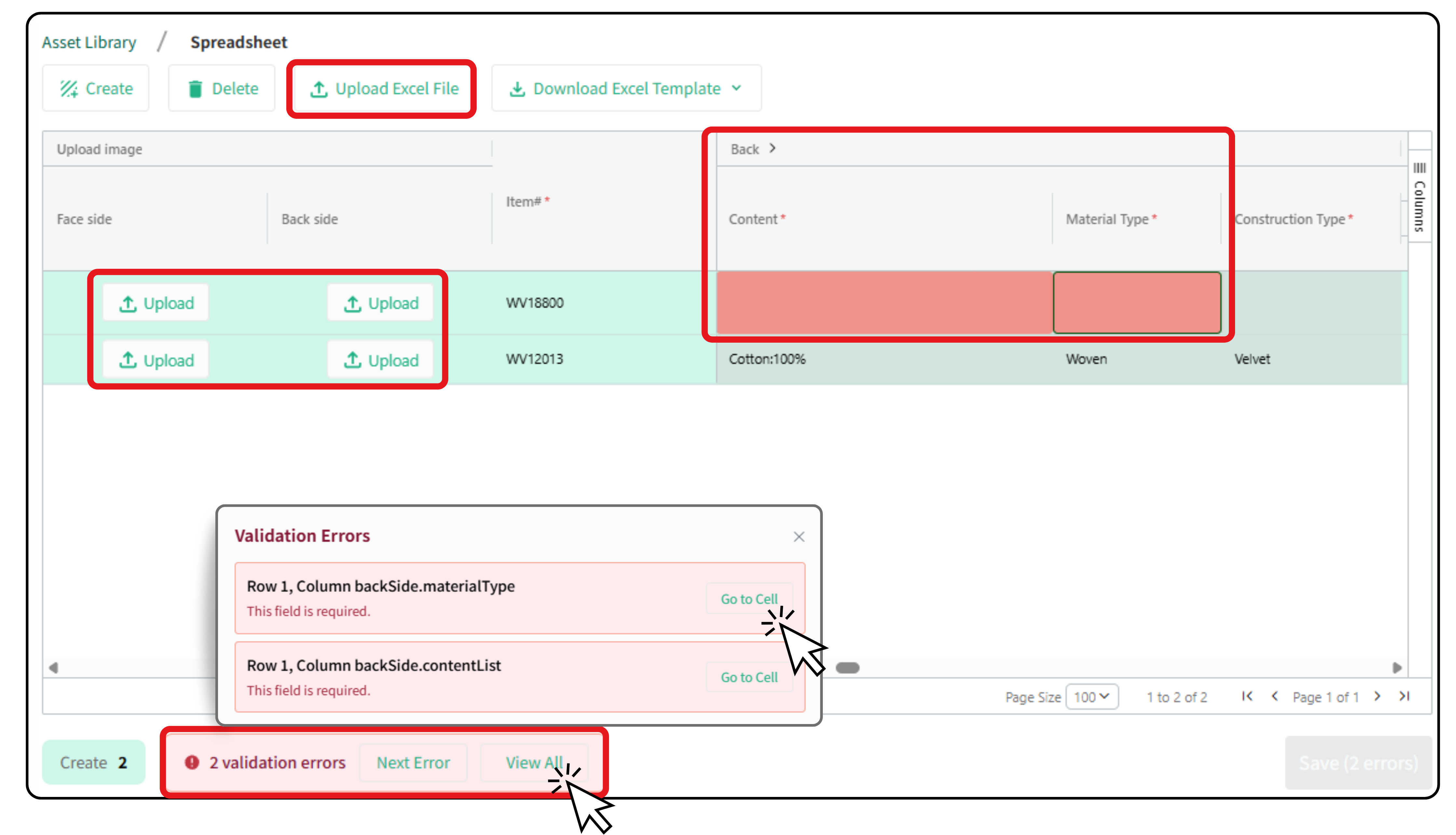Click the Delete trash icon button

tap(223, 88)
